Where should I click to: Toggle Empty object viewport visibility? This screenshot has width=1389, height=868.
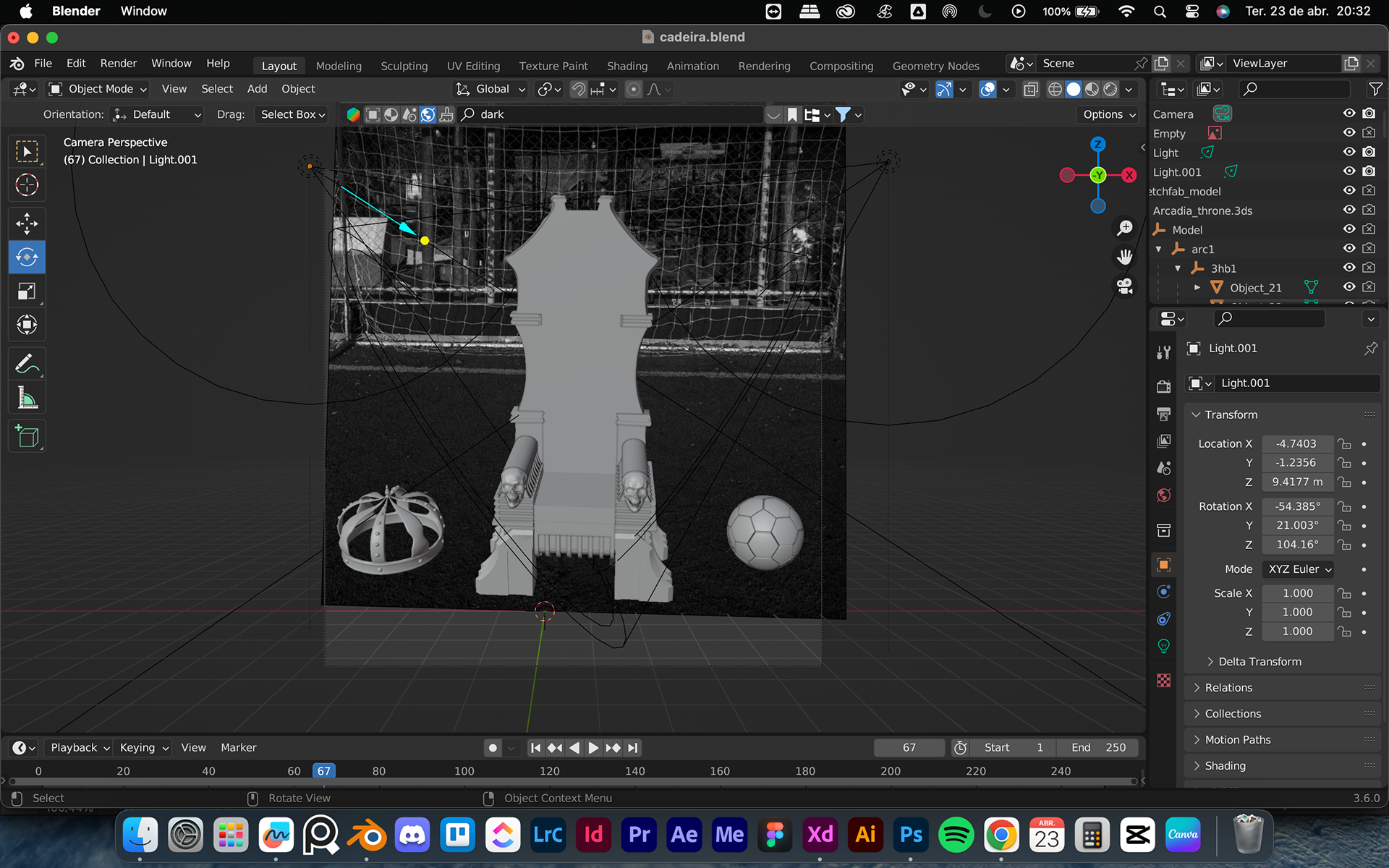[1349, 133]
